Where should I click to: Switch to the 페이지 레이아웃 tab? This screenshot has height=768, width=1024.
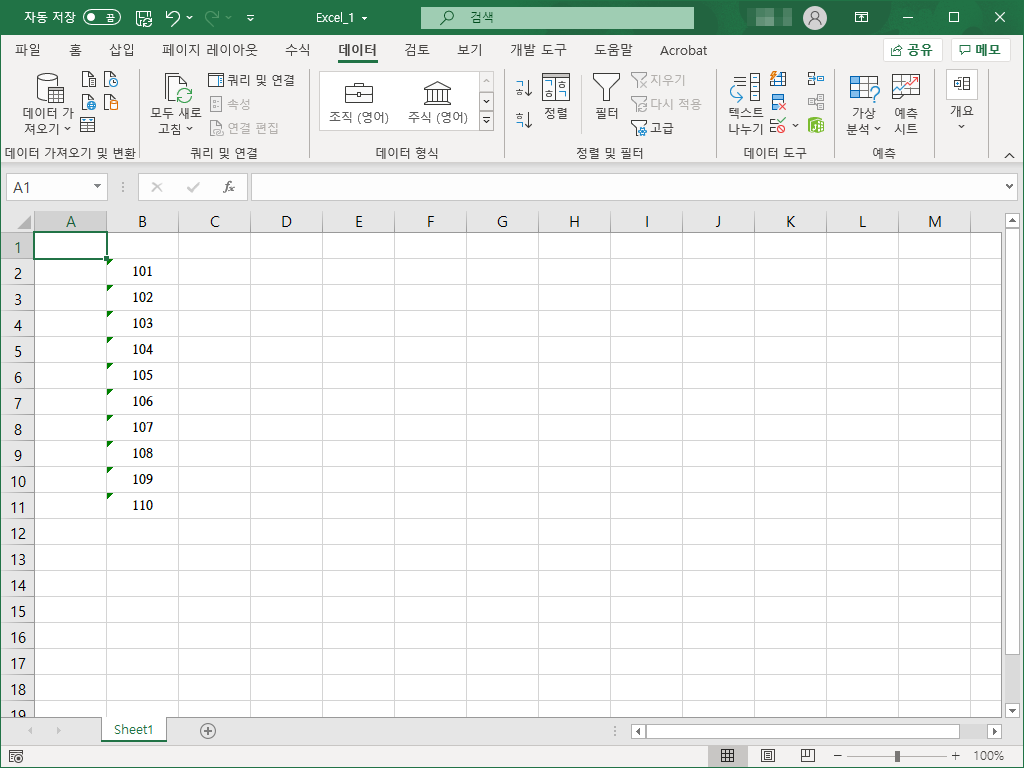210,50
